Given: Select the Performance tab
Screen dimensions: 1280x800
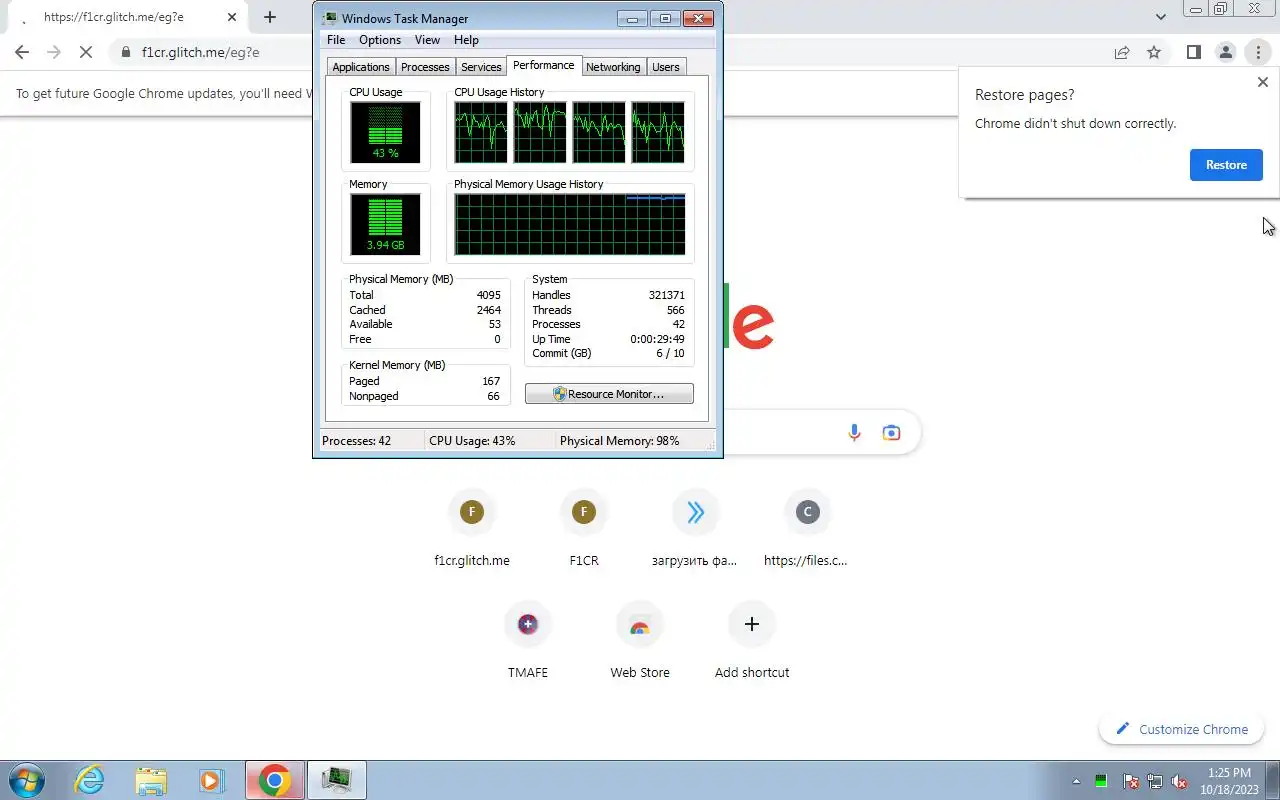Looking at the screenshot, I should click(544, 65).
